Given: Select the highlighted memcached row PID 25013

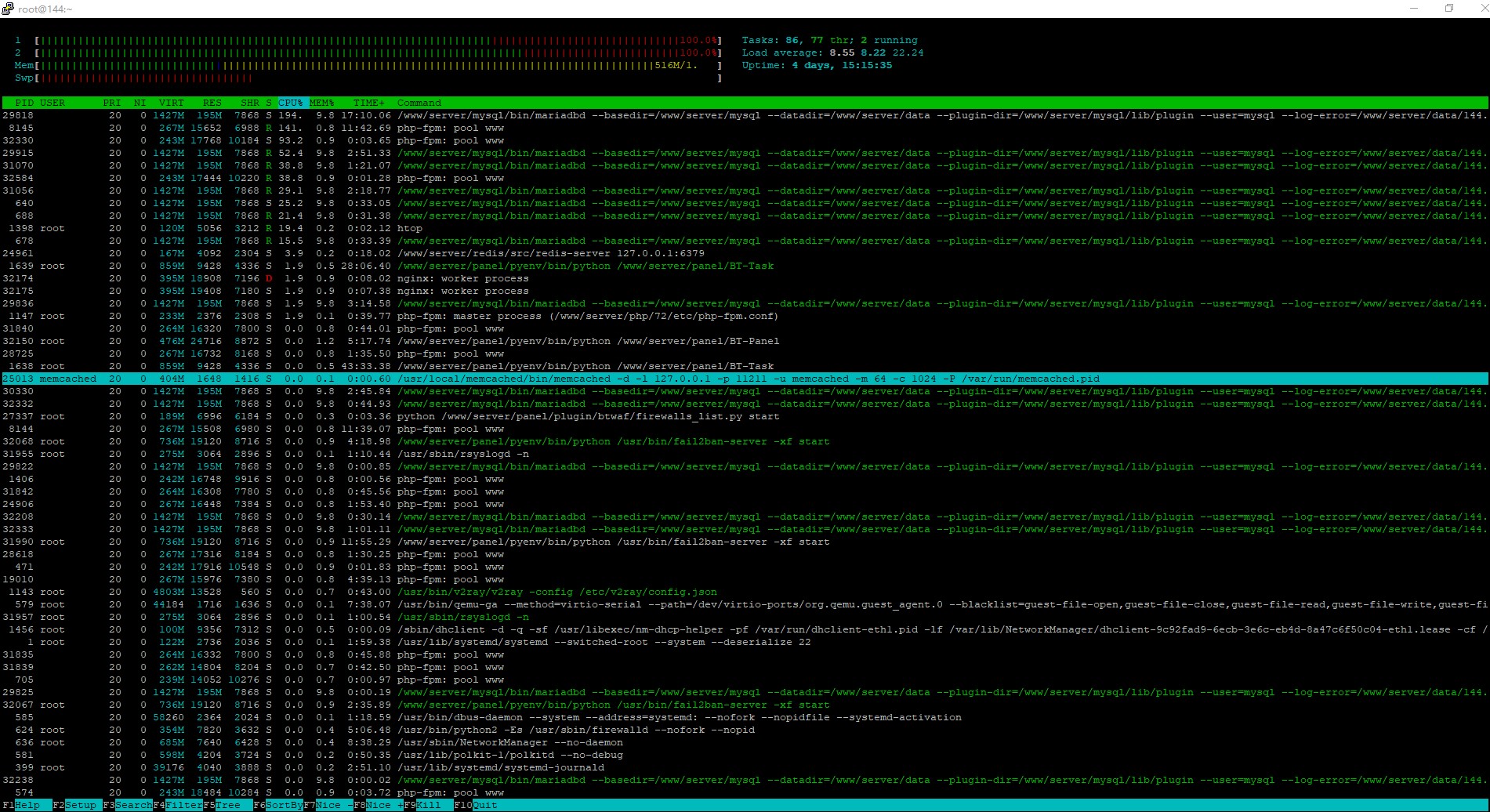Looking at the screenshot, I should [745, 379].
